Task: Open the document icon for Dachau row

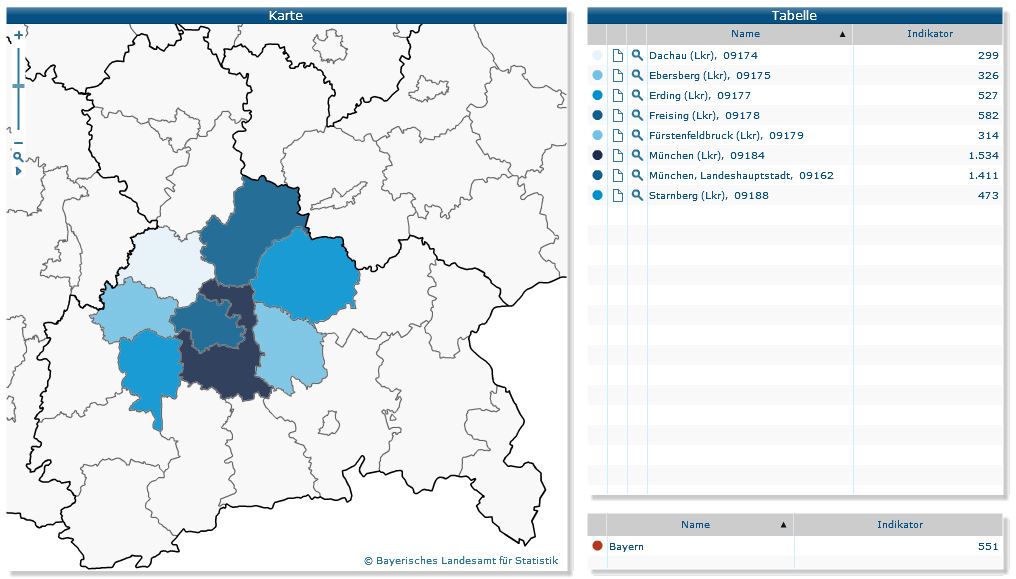Action: [617, 56]
